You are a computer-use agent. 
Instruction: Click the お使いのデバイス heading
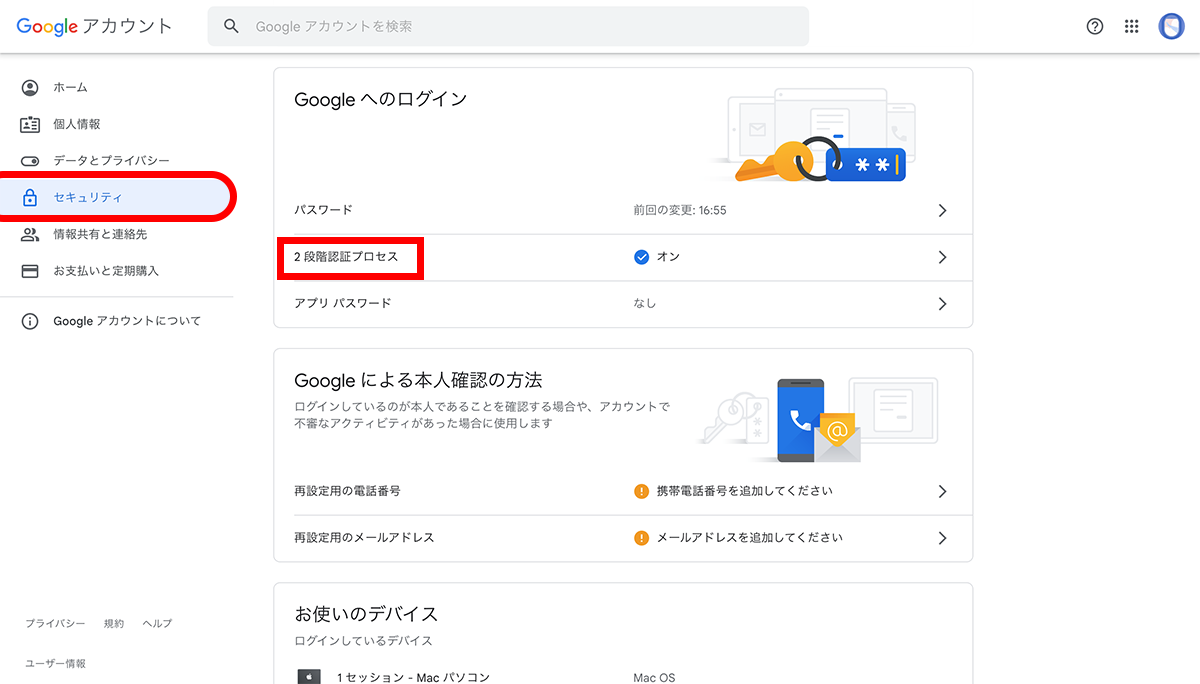pos(366,614)
